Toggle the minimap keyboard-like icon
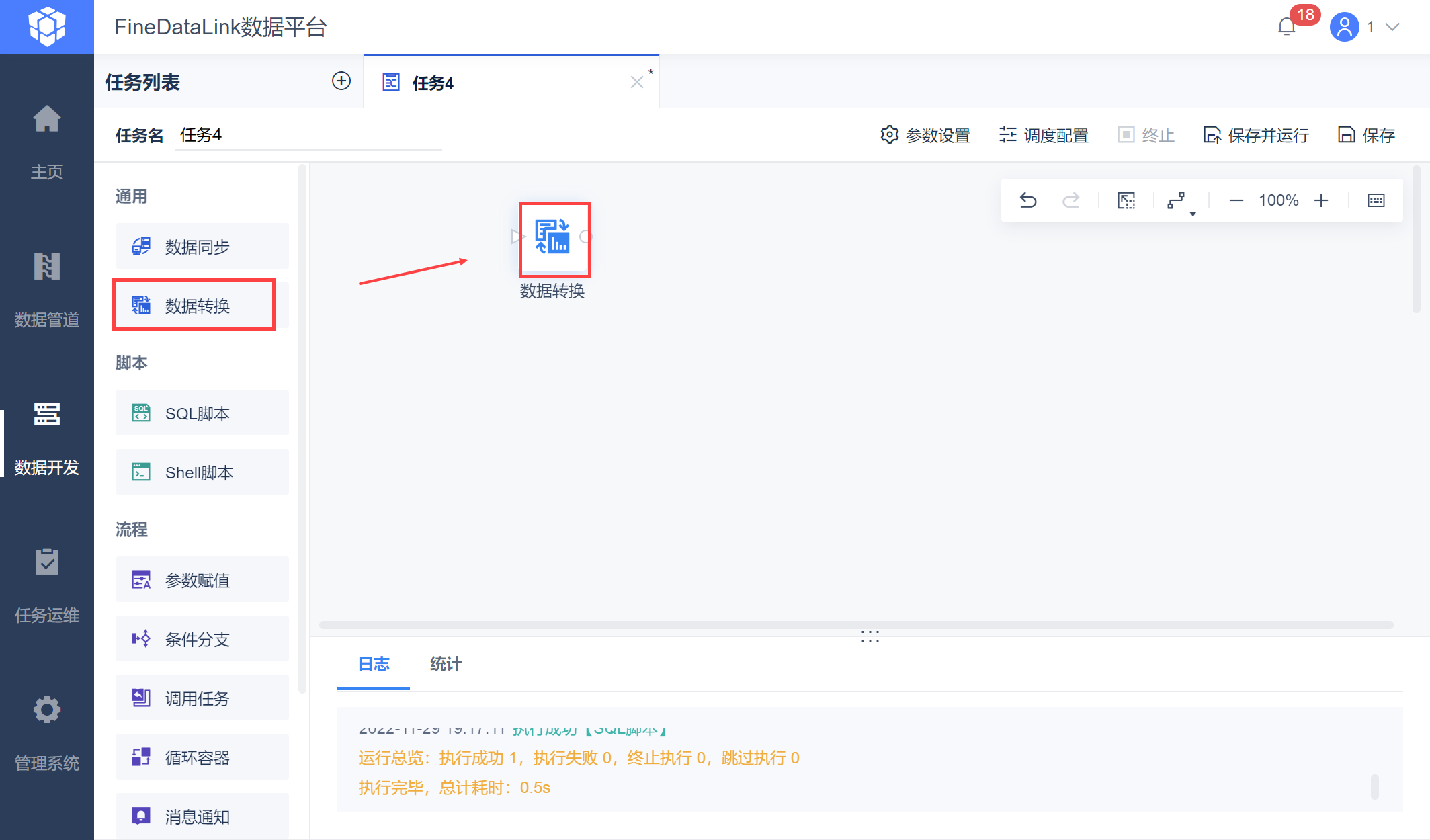Image resolution: width=1430 pixels, height=840 pixels. pyautogui.click(x=1376, y=200)
